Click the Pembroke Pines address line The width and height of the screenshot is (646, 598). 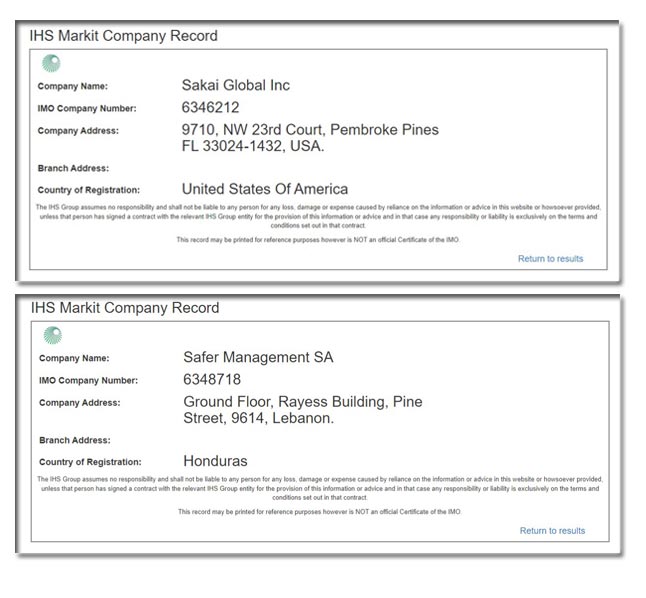pos(310,130)
